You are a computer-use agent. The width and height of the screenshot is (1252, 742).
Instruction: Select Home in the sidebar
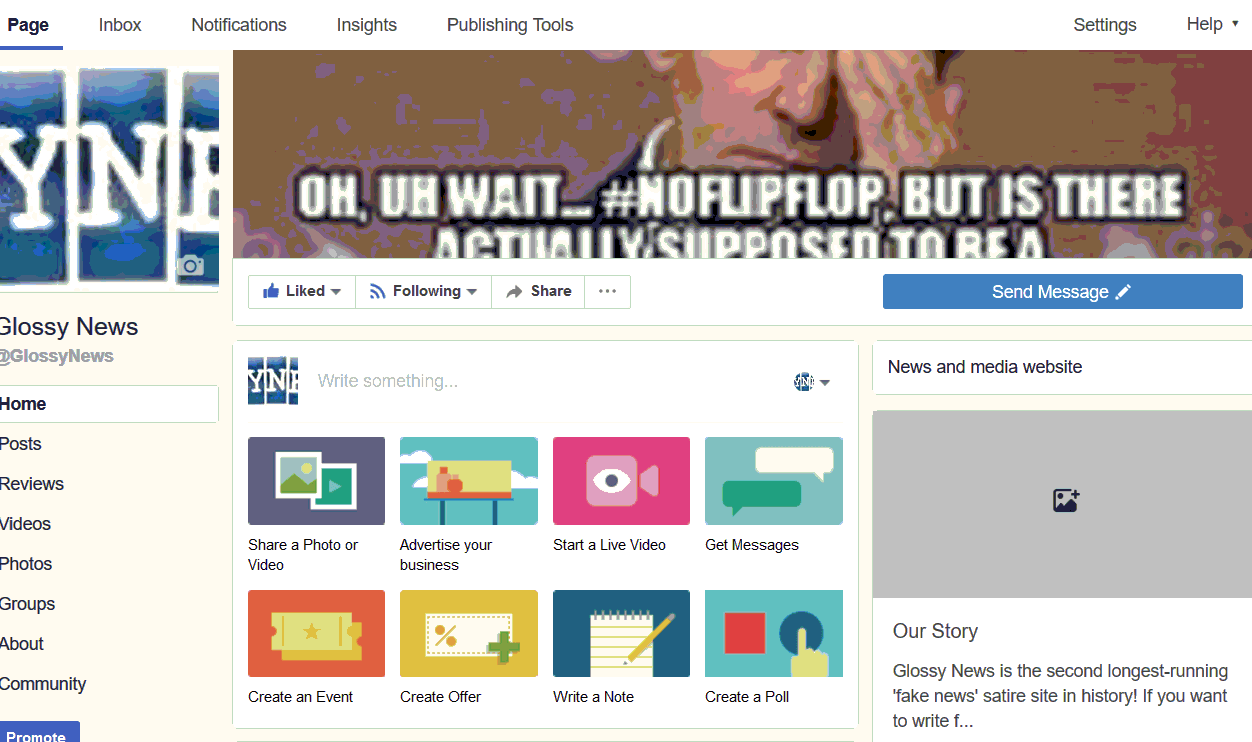click(x=109, y=404)
